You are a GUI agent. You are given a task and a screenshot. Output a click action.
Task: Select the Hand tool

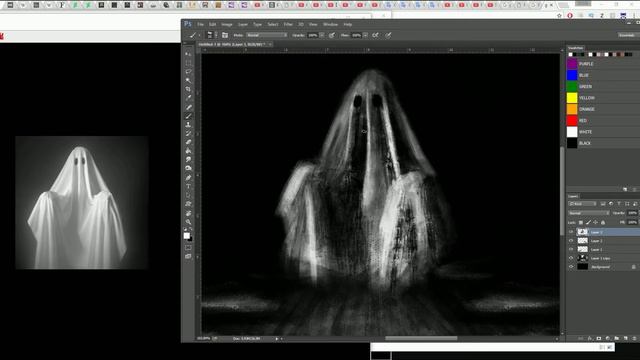click(188, 213)
